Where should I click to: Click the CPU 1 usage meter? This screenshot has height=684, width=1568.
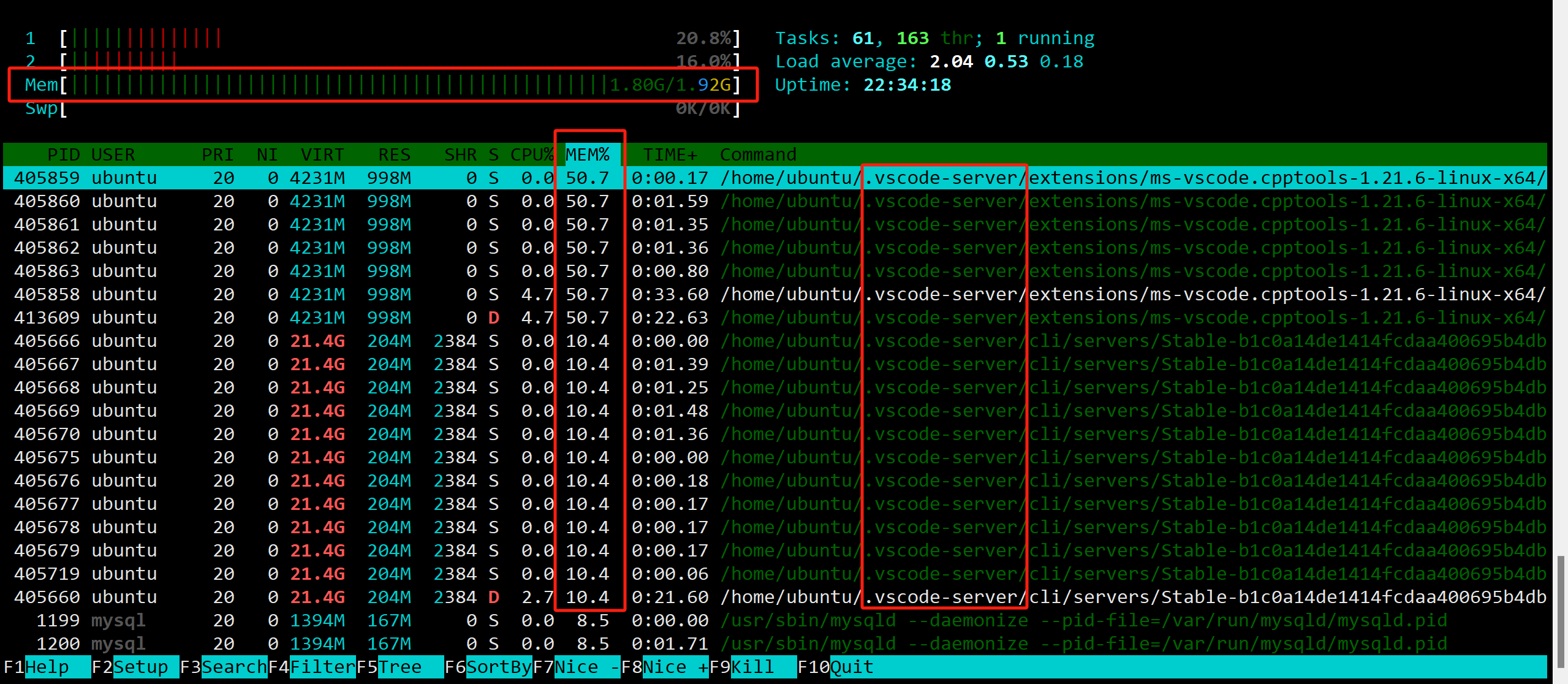pos(383,38)
